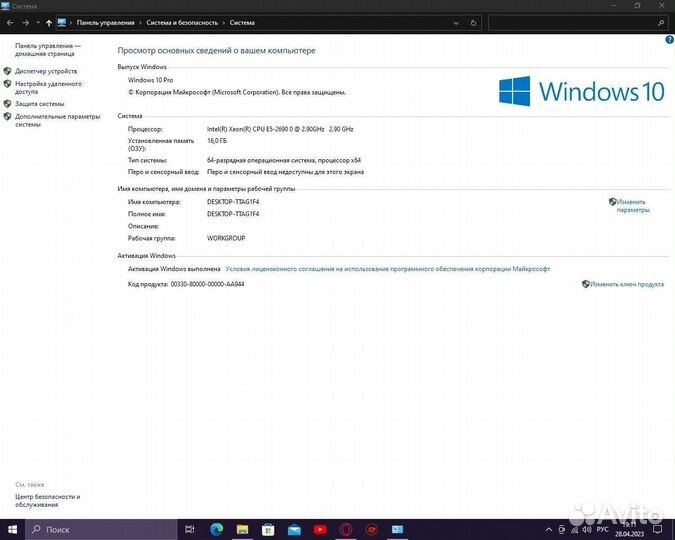Screen dimensions: 675x540
Task: Click installed memory value '16,0 ГБ'
Action: (x=217, y=141)
